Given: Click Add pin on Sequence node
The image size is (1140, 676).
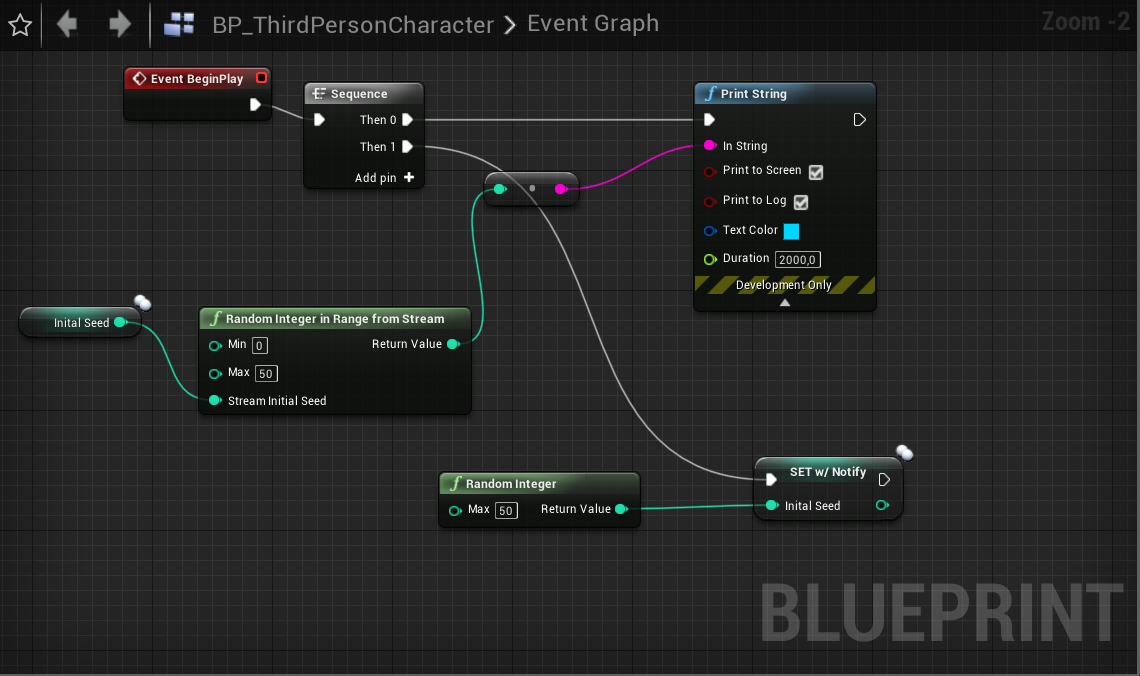Looking at the screenshot, I should click(385, 177).
